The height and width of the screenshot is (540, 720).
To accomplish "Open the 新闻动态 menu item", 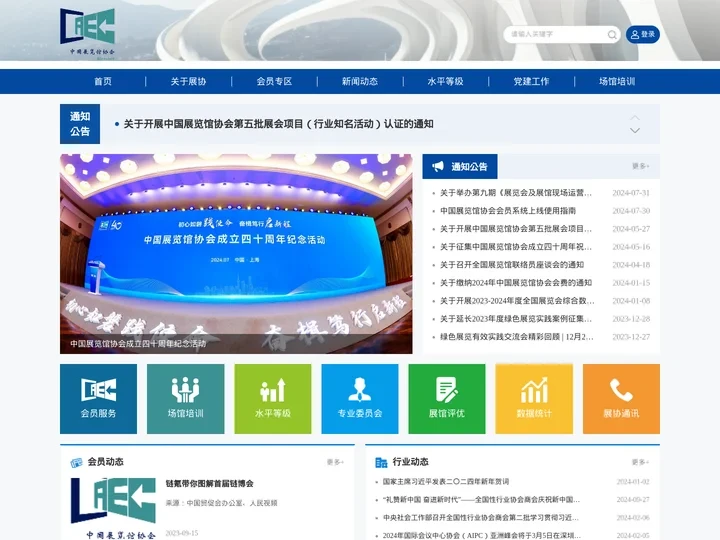I will click(360, 81).
